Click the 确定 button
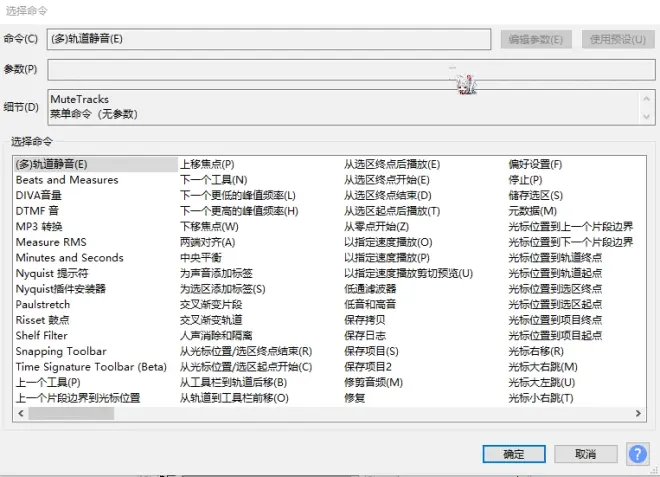 [514, 454]
